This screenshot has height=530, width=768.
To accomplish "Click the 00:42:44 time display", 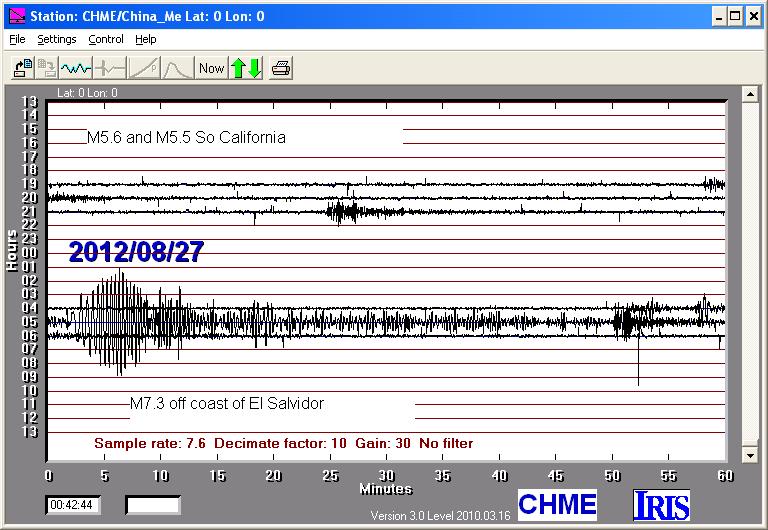I will pyautogui.click(x=72, y=505).
